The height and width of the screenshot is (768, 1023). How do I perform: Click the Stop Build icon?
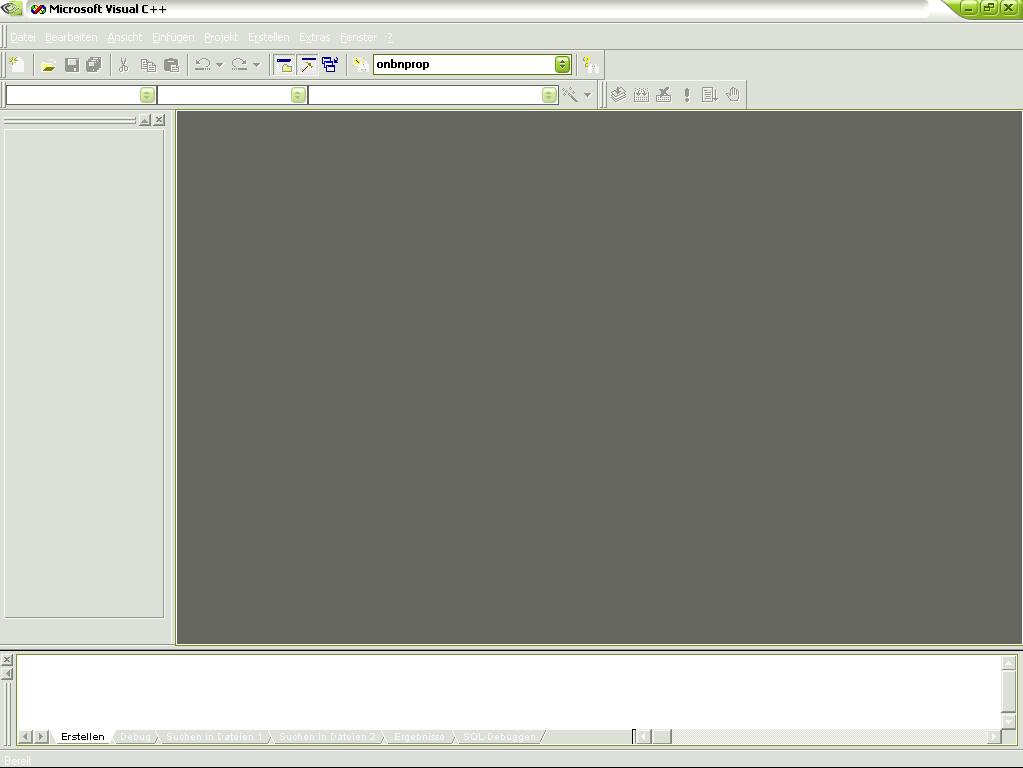664,95
